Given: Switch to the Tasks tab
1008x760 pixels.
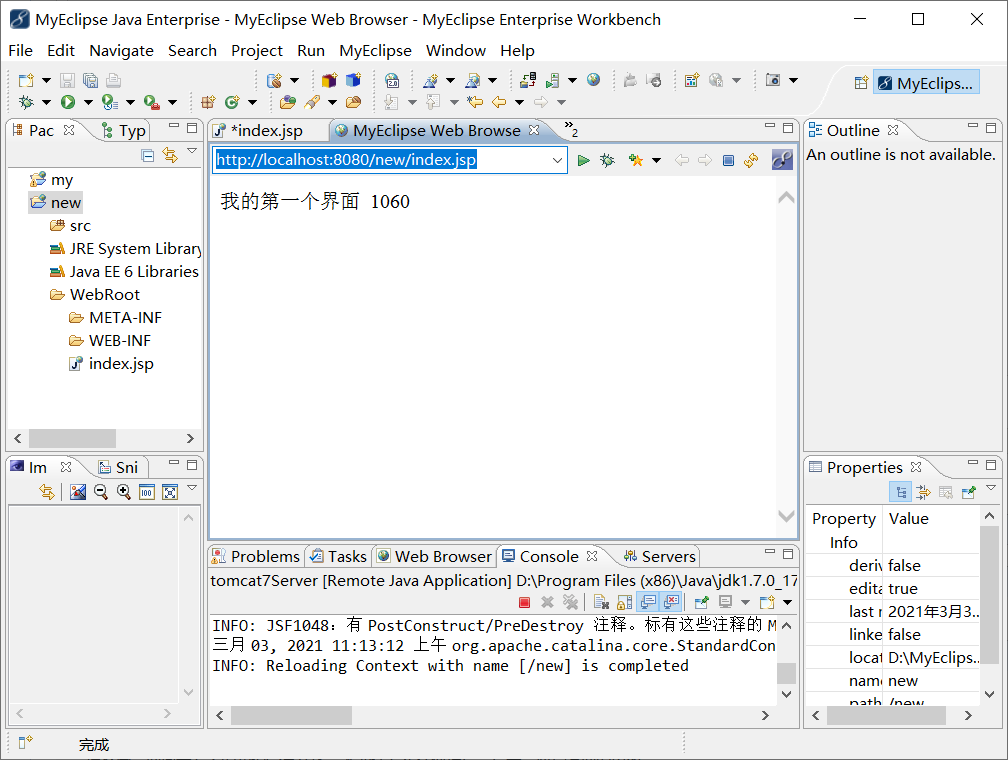Looking at the screenshot, I should [x=338, y=556].
